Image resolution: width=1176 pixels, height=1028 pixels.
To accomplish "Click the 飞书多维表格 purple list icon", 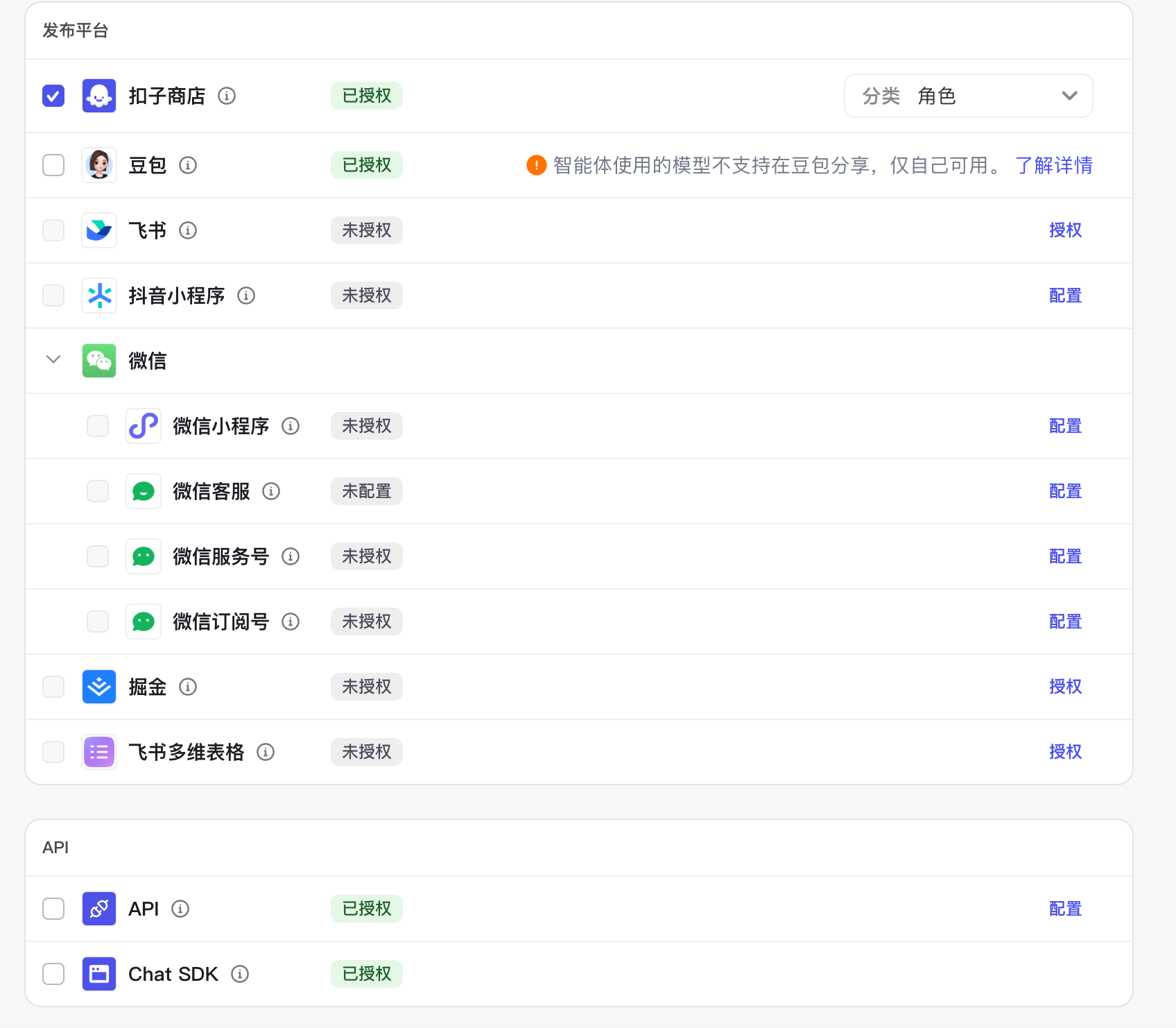I will pos(99,752).
